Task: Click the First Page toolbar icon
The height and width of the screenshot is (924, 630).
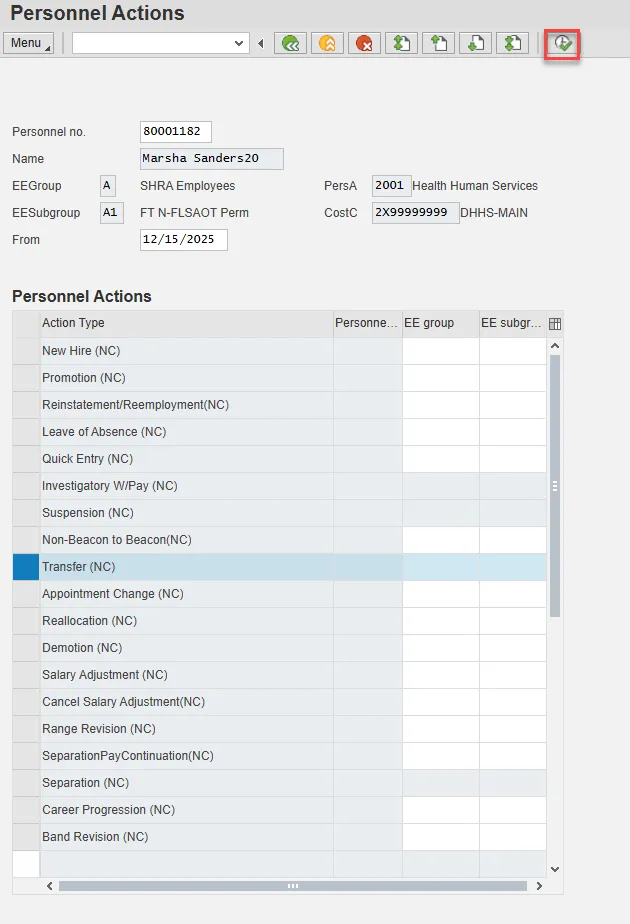Action: pyautogui.click(x=401, y=43)
